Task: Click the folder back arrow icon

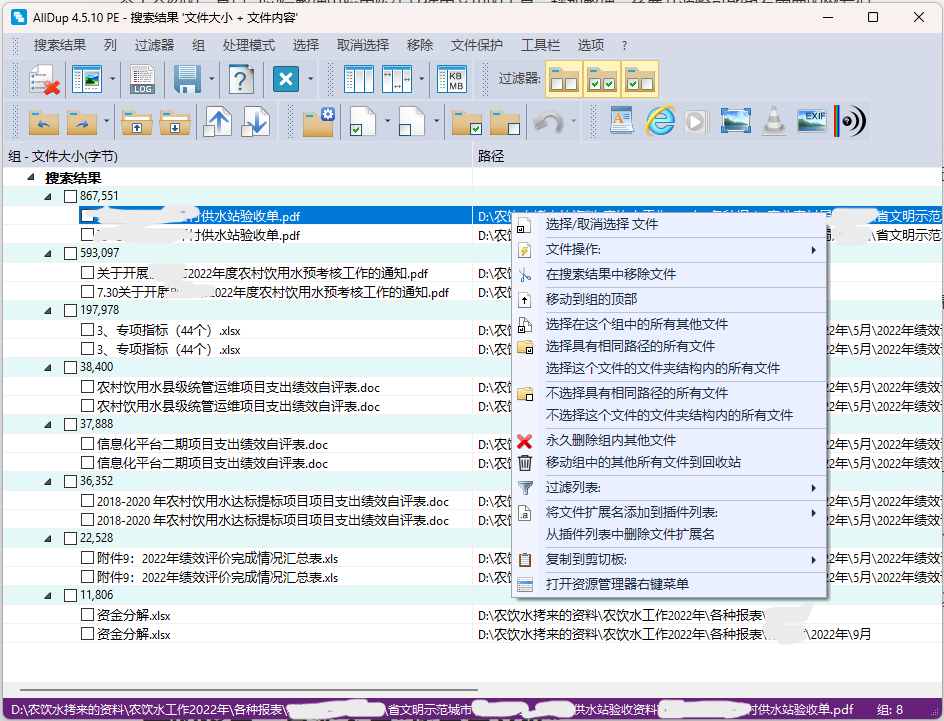Action: 44,122
